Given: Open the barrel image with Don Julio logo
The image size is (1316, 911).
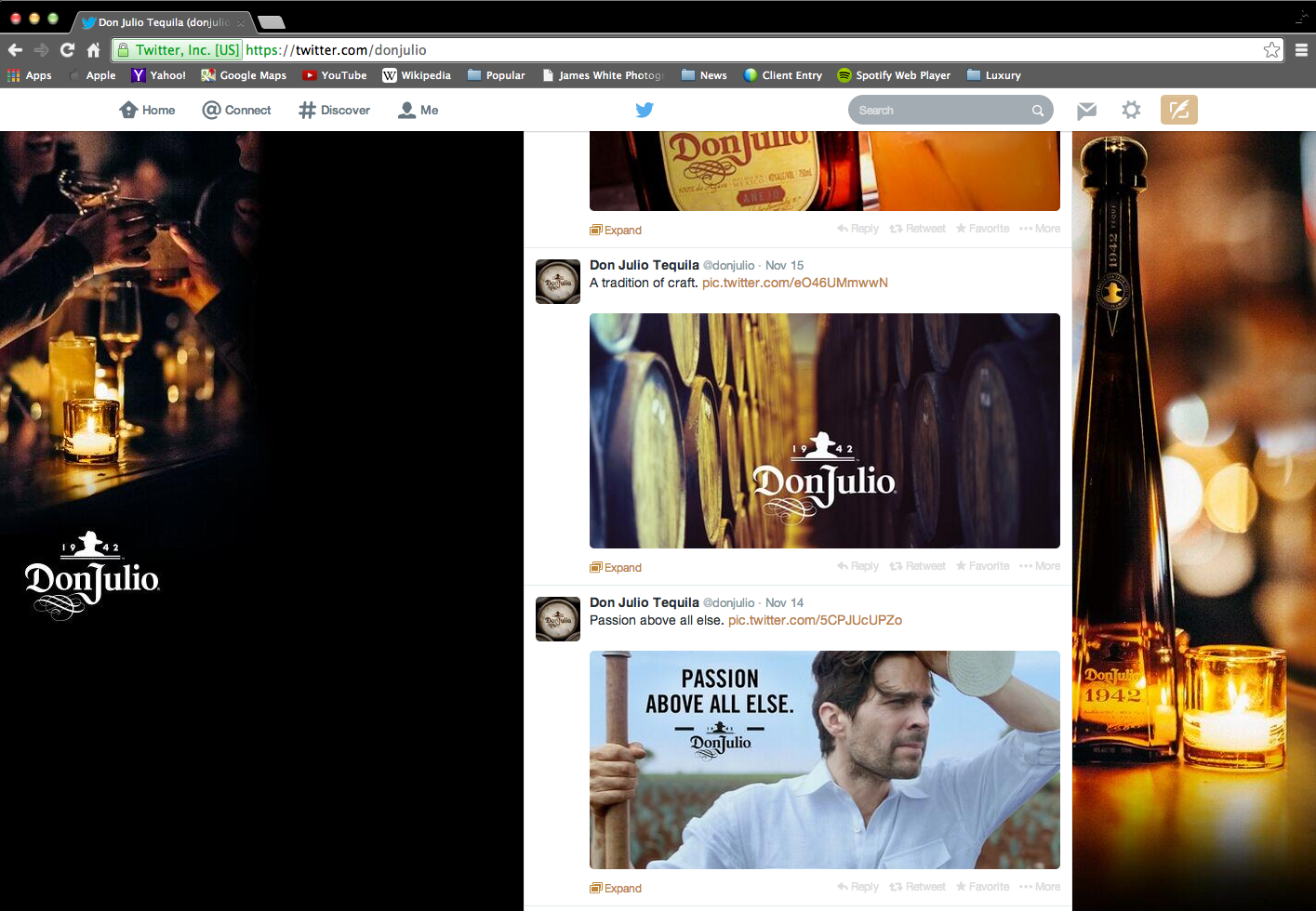Looking at the screenshot, I should tap(825, 430).
